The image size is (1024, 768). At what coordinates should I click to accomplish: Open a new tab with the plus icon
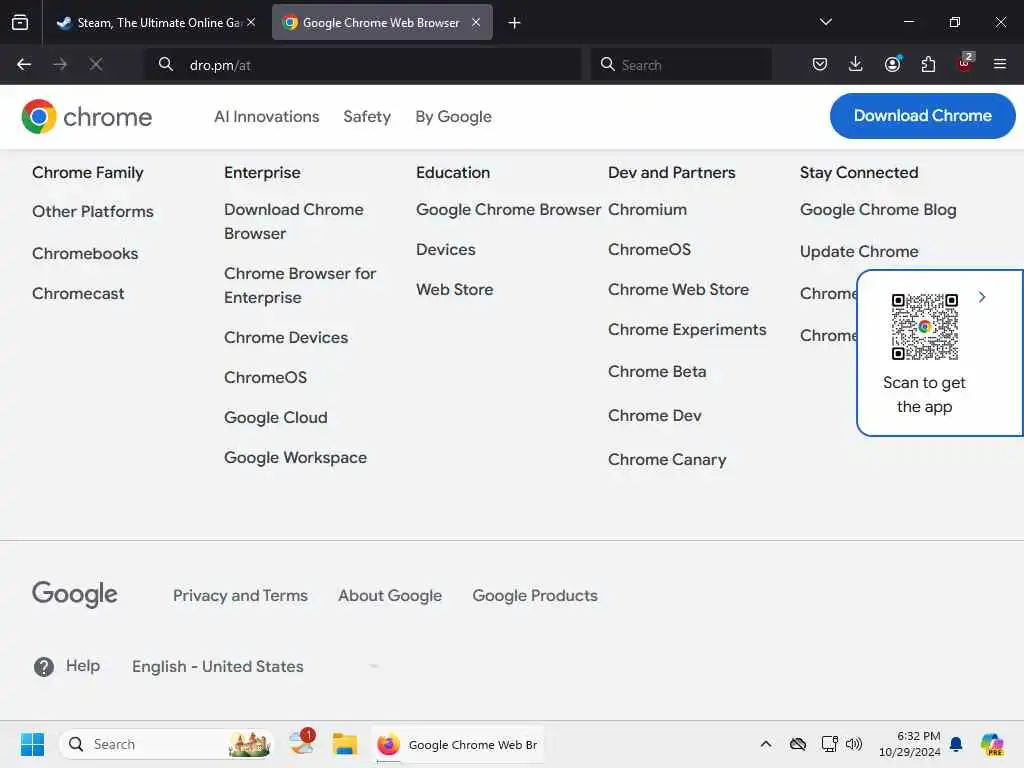click(515, 23)
